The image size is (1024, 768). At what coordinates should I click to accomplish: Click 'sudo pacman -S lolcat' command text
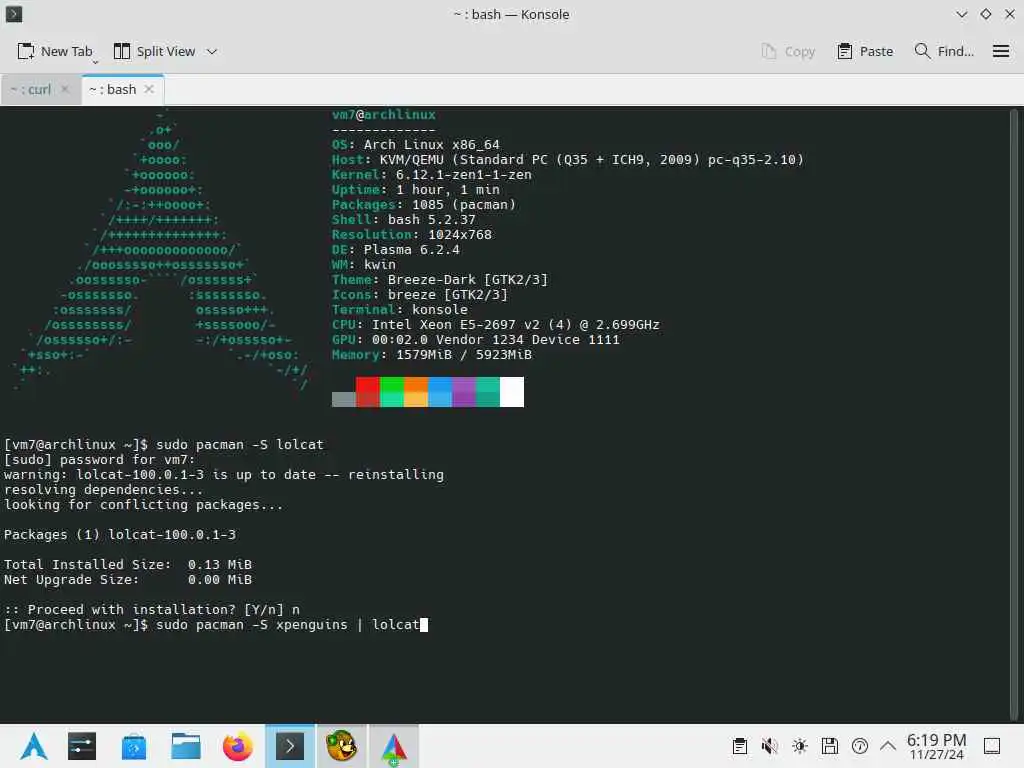point(240,445)
